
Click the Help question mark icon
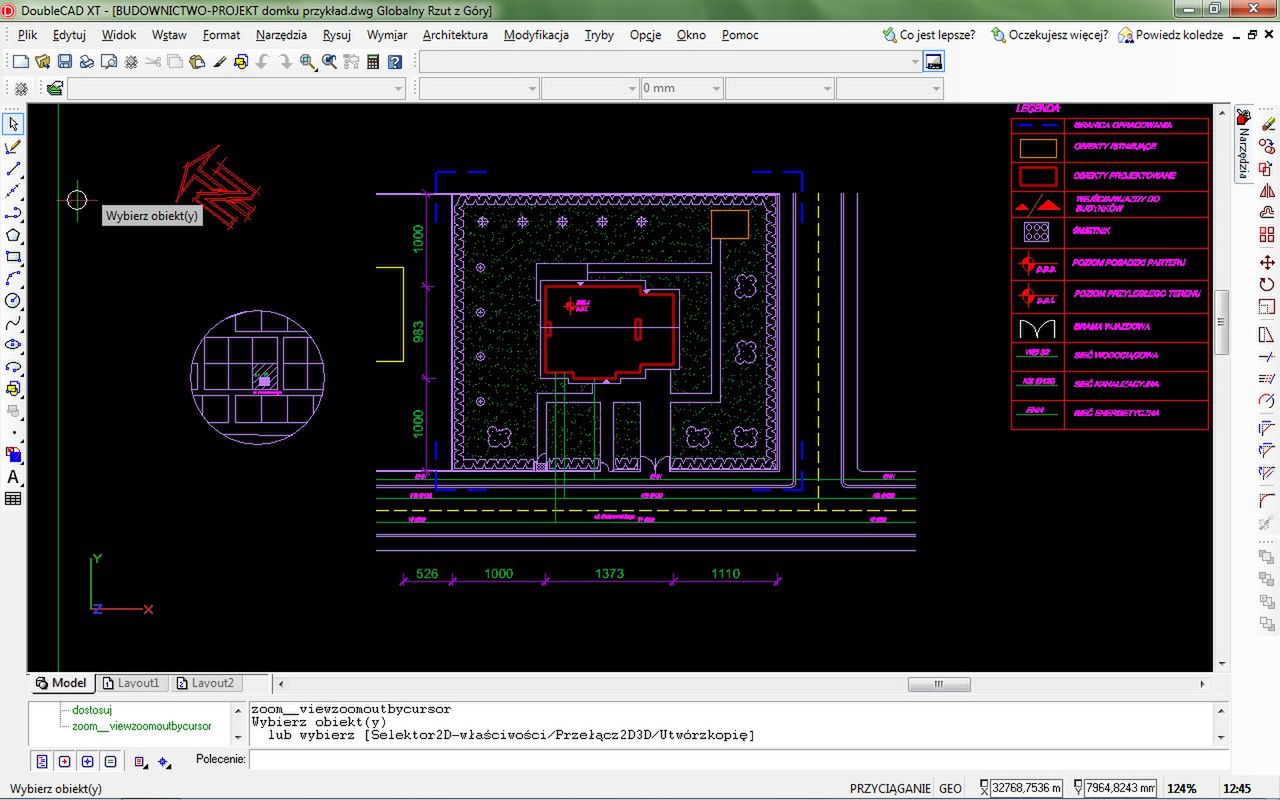[x=395, y=62]
